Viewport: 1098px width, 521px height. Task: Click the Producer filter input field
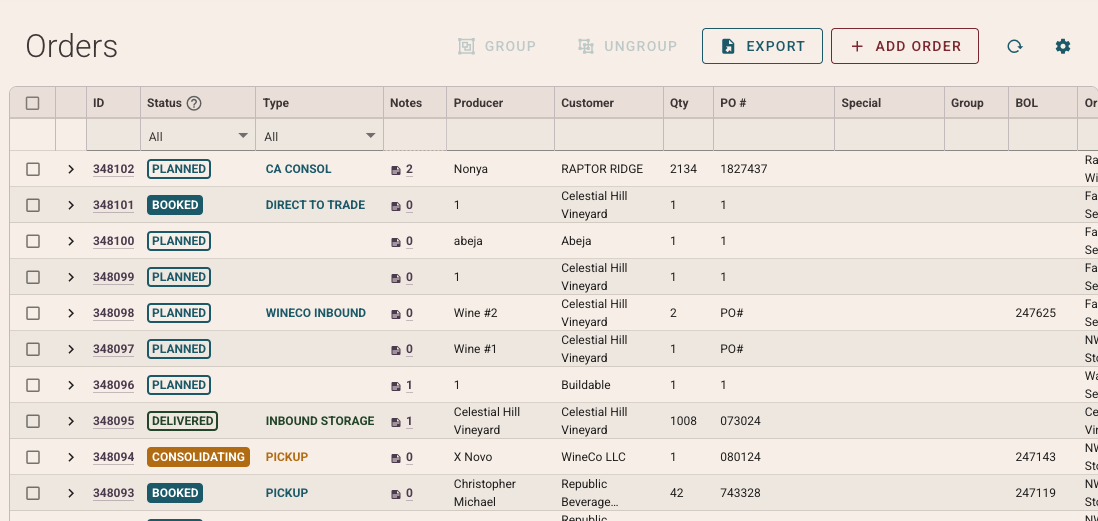coord(501,134)
